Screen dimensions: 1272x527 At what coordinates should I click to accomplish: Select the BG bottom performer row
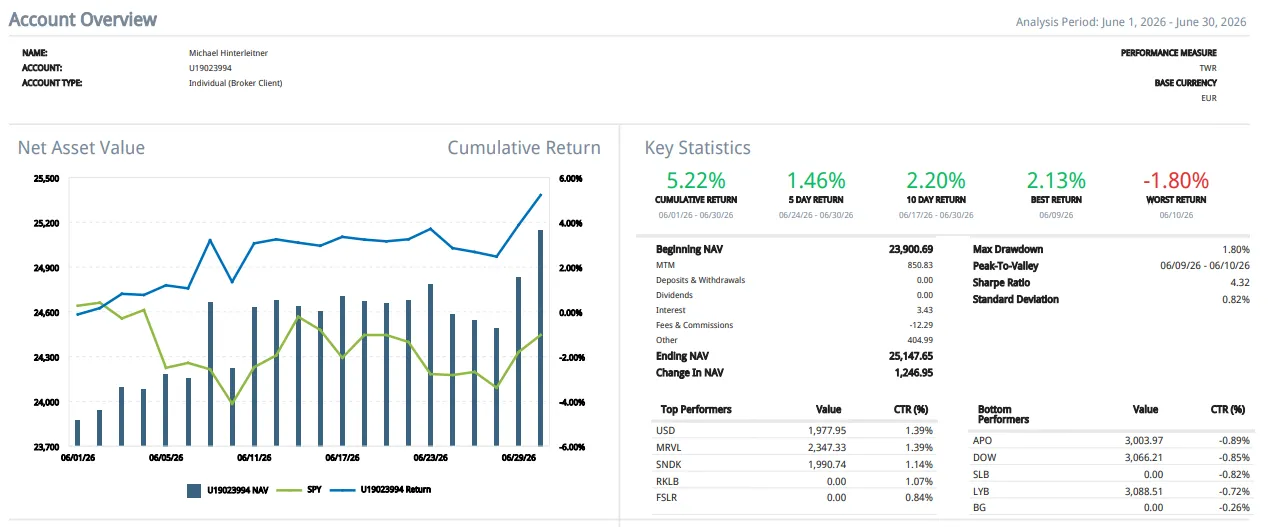(1110, 508)
